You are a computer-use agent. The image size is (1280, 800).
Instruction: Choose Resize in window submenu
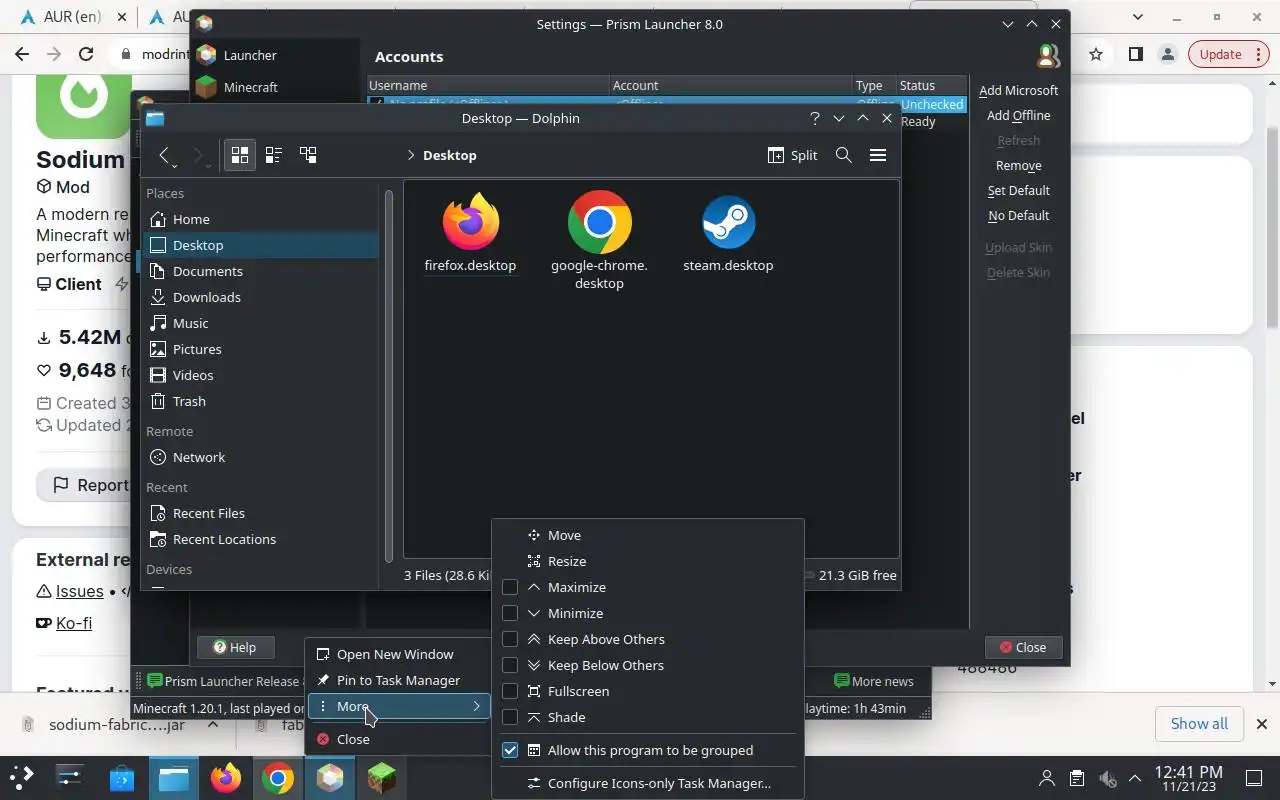click(x=648, y=561)
